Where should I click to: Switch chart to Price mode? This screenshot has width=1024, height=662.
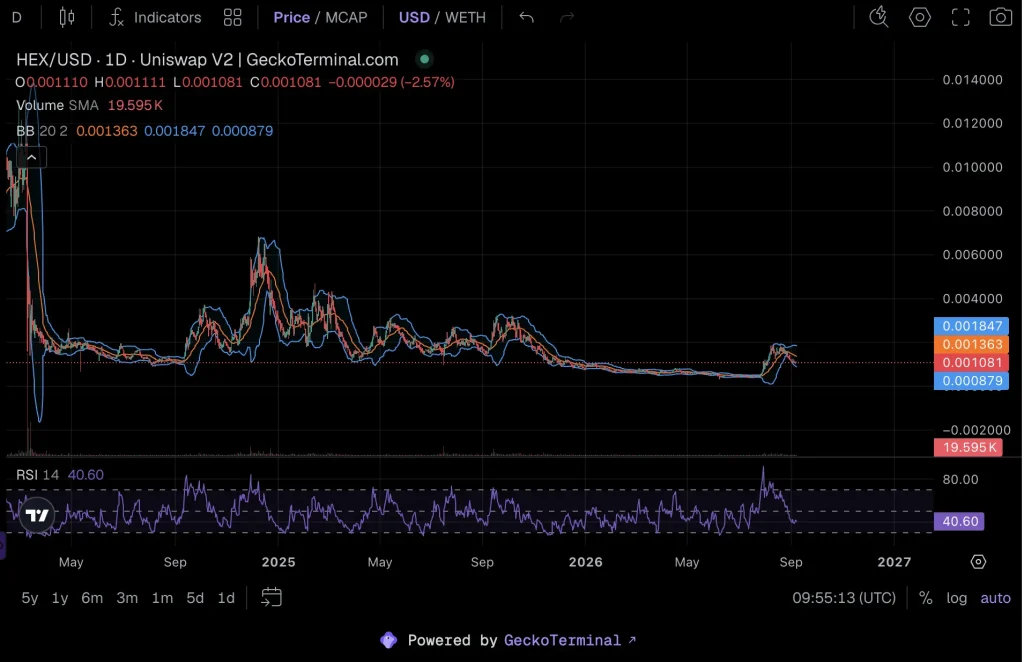[291, 18]
